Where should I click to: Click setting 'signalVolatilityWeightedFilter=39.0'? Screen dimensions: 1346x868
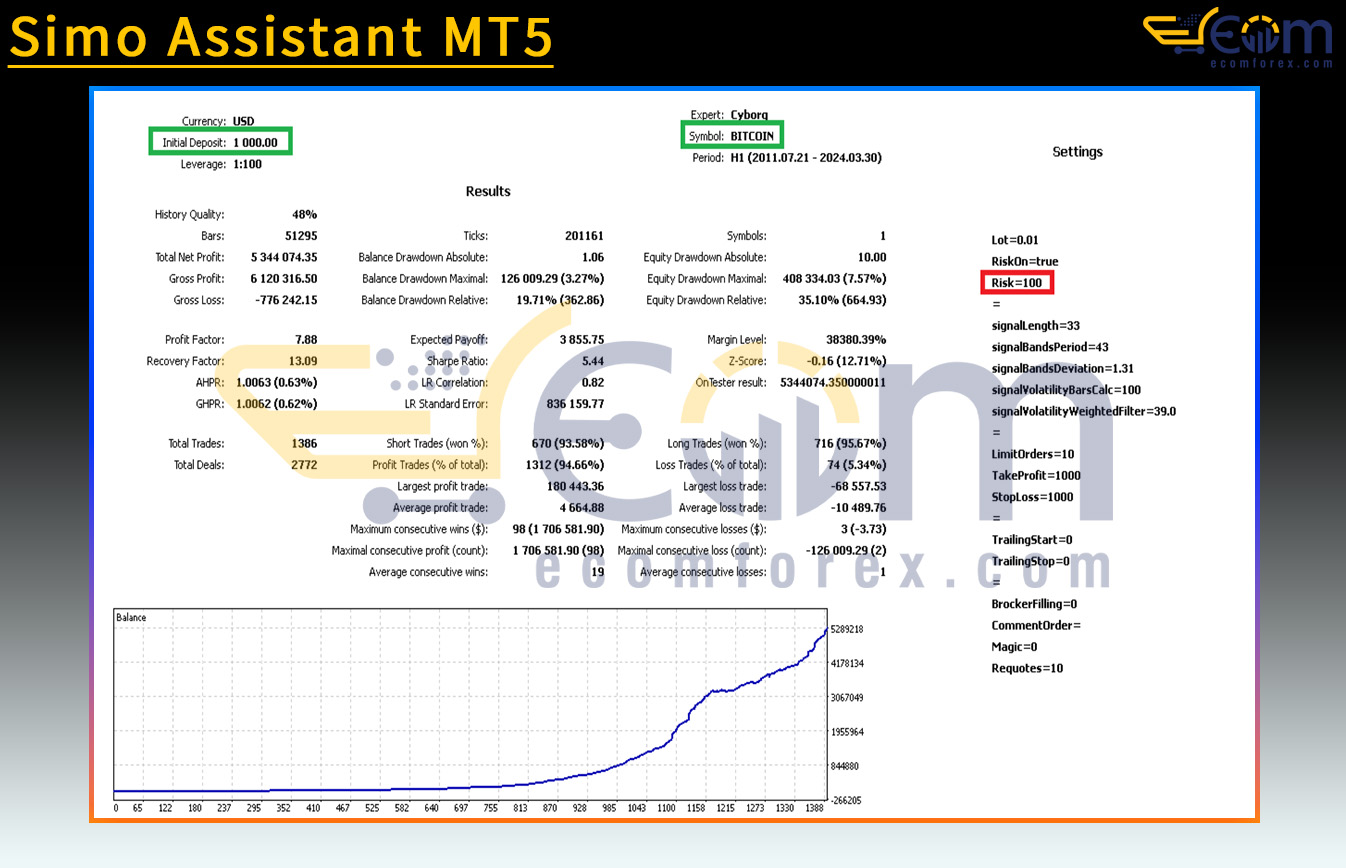tap(1084, 411)
